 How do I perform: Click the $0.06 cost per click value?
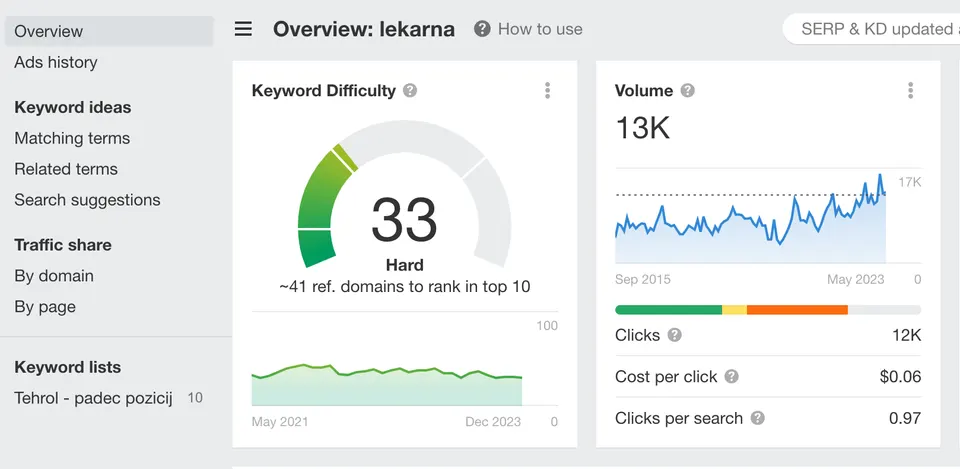(900, 377)
